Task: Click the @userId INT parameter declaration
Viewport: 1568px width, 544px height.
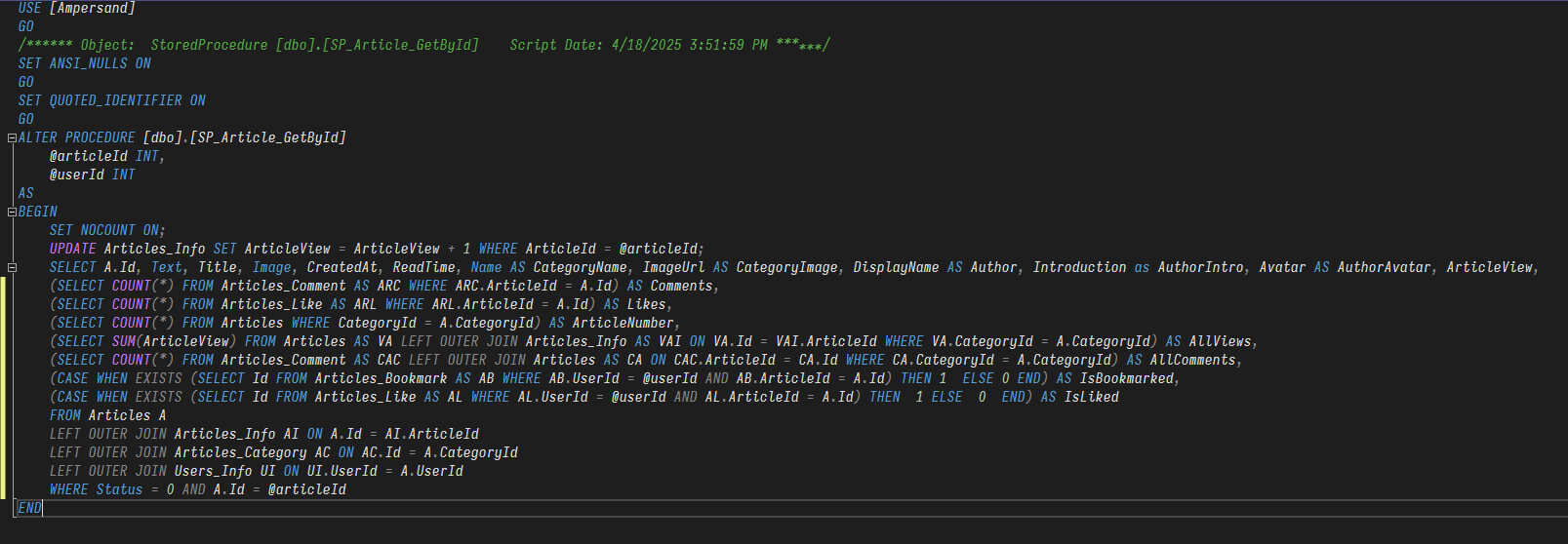Action: tap(92, 175)
